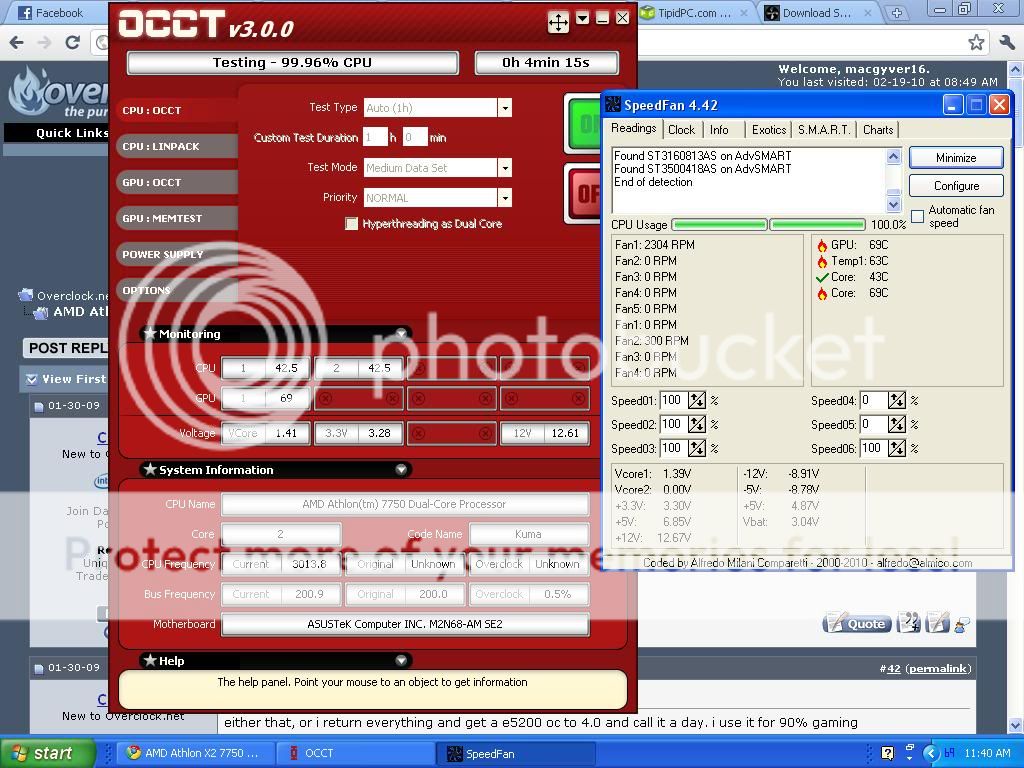Select the POWER SUPPLY tab in OCCT
The width and height of the screenshot is (1024, 768).
[176, 254]
